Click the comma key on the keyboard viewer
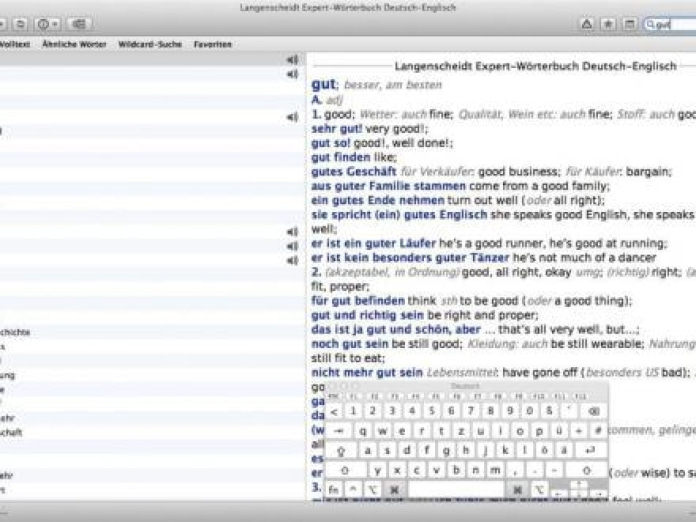 (x=515, y=470)
